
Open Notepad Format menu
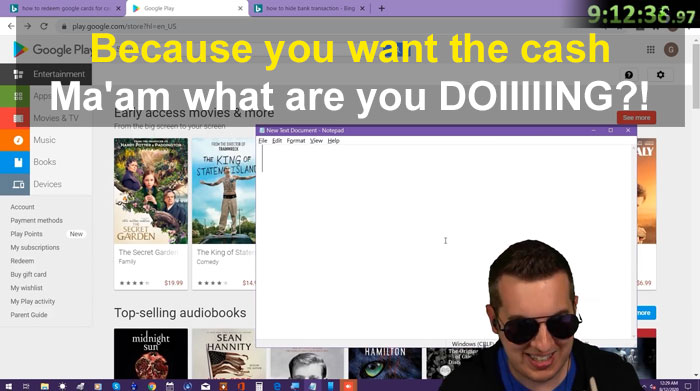point(296,141)
